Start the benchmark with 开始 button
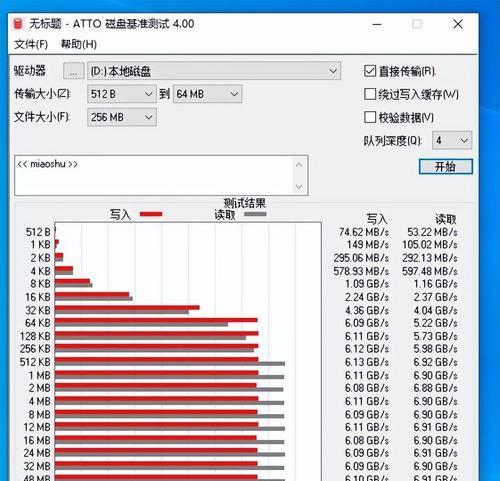 click(x=446, y=167)
